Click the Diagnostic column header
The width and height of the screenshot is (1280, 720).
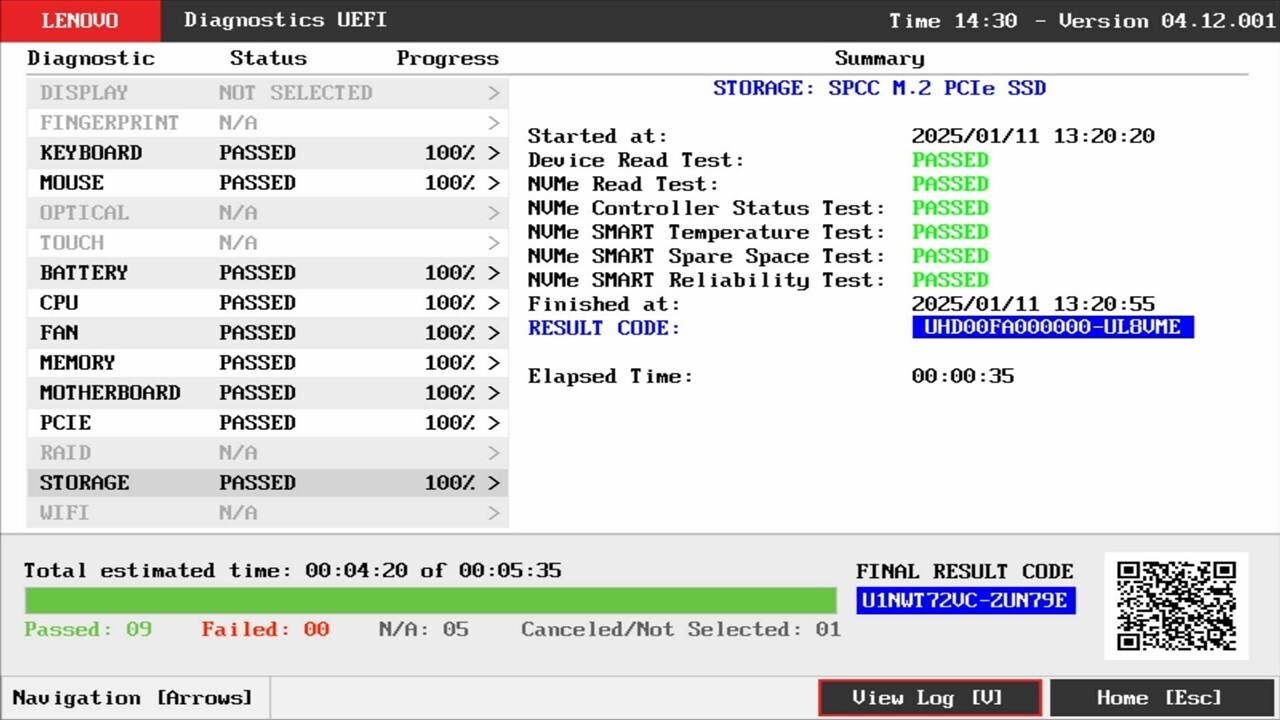click(91, 58)
